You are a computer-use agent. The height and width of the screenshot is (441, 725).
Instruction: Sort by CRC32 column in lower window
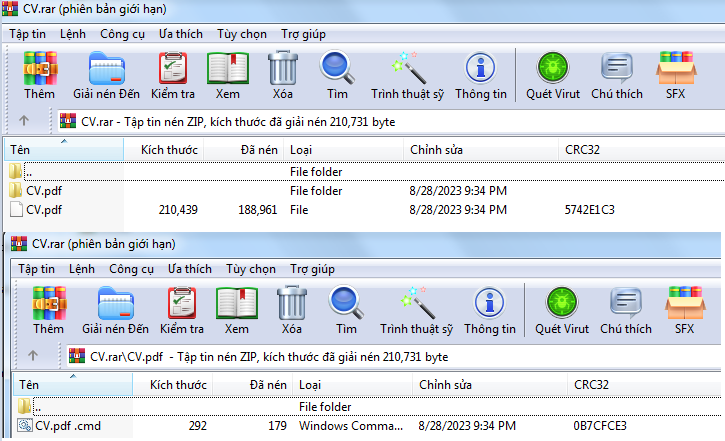[x=645, y=385]
